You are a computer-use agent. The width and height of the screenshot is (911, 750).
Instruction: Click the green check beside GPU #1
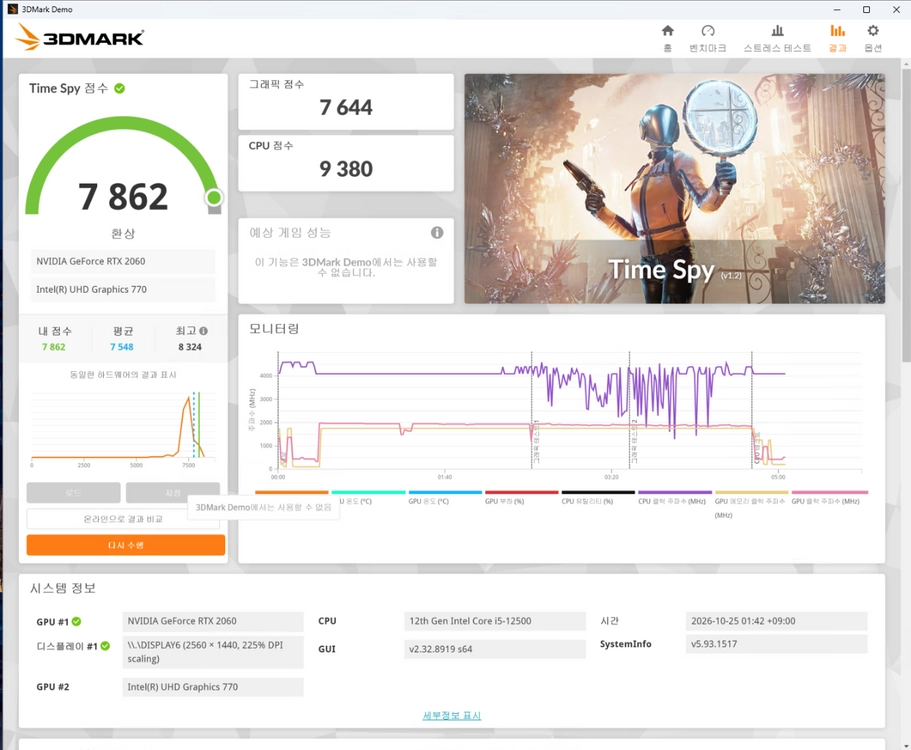point(76,622)
